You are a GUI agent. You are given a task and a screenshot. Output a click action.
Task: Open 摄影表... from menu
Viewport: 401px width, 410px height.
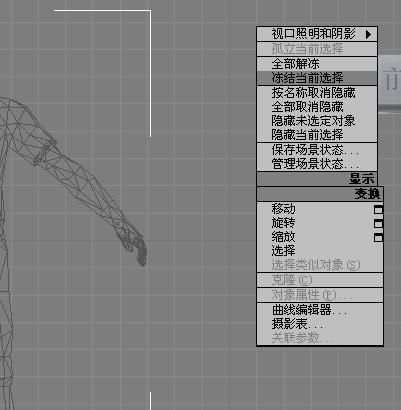(320, 324)
